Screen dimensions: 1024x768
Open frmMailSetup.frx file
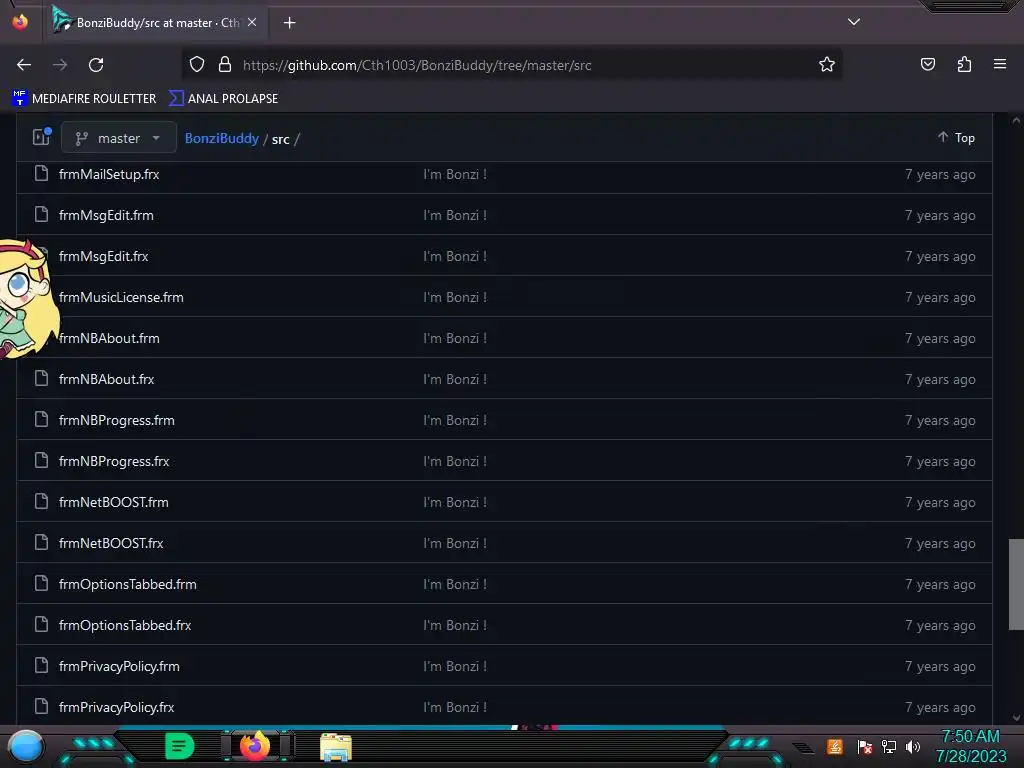(x=109, y=174)
